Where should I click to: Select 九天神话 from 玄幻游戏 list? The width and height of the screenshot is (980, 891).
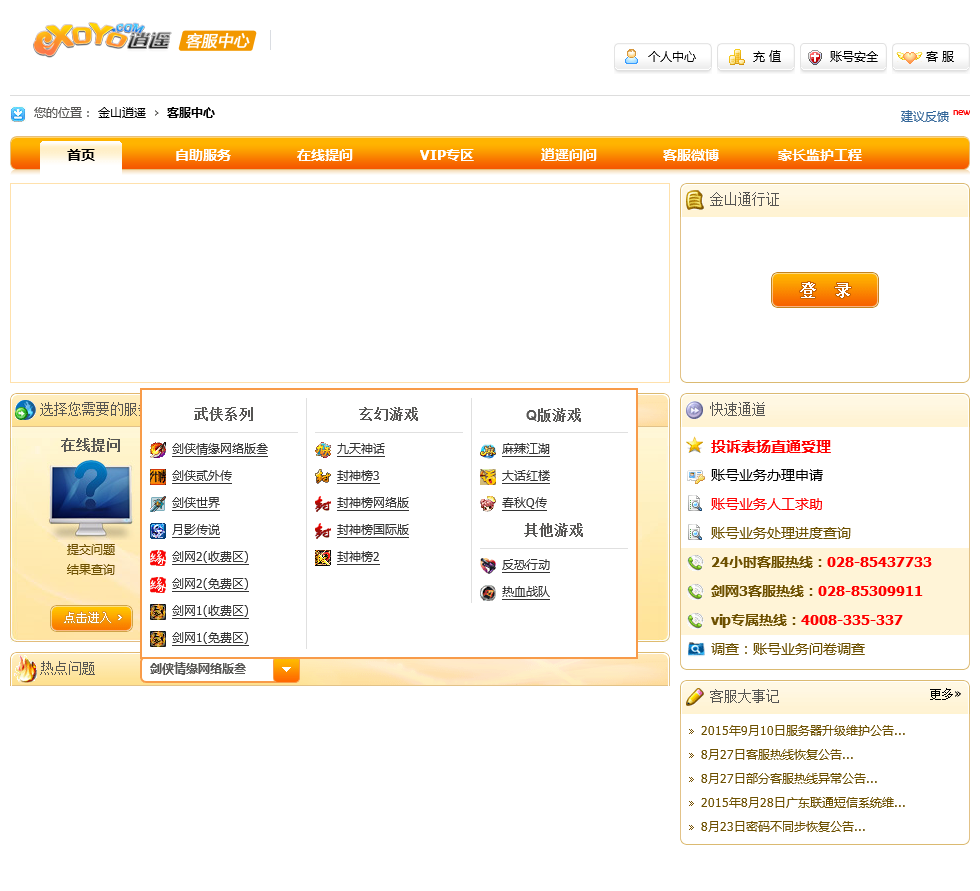(x=361, y=449)
